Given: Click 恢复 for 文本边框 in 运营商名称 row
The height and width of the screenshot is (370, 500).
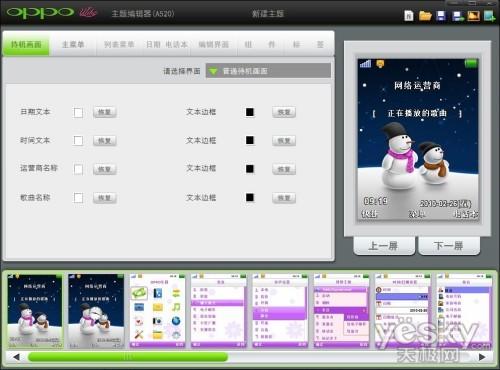Looking at the screenshot, I should (284, 169).
